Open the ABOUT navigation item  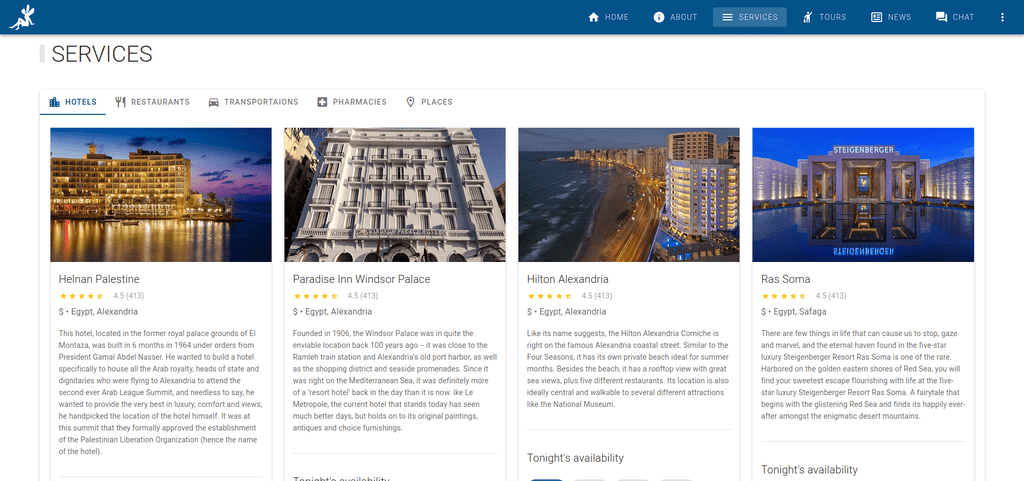tap(675, 17)
